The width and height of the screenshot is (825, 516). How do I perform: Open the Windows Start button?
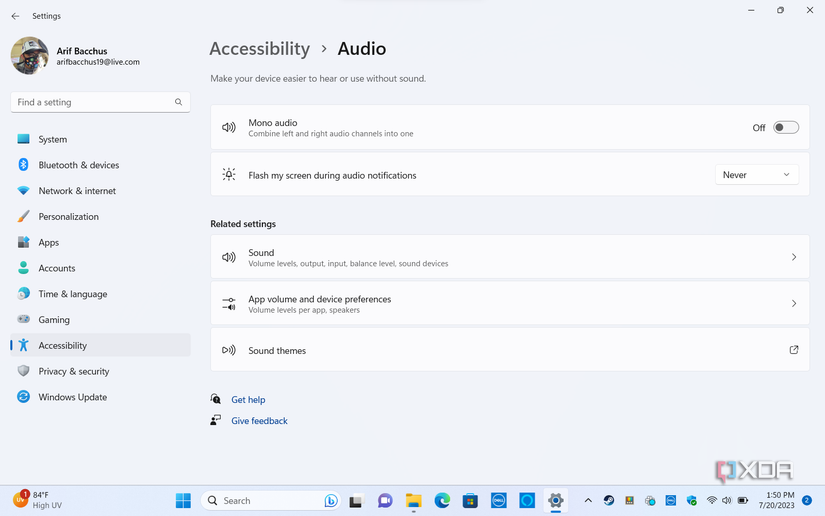coord(184,501)
